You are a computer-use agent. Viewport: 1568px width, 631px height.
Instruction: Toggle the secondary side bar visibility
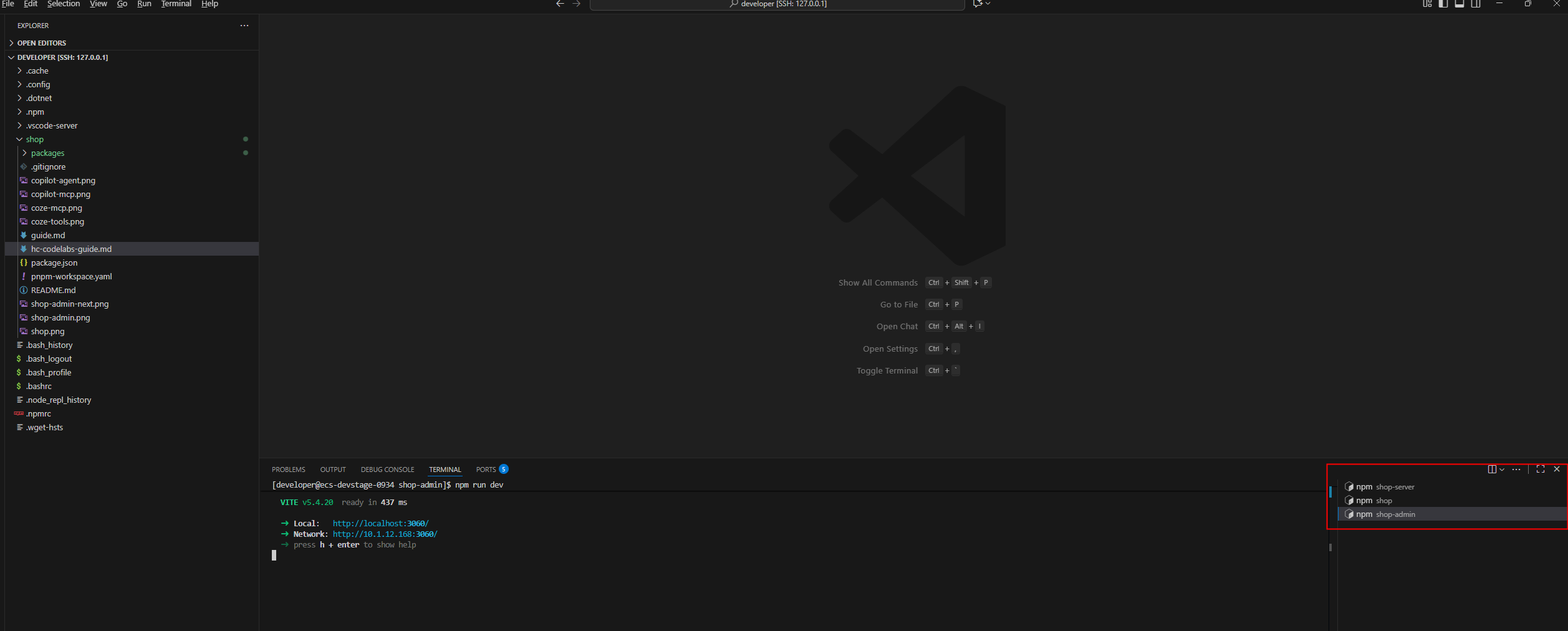[x=1476, y=4]
